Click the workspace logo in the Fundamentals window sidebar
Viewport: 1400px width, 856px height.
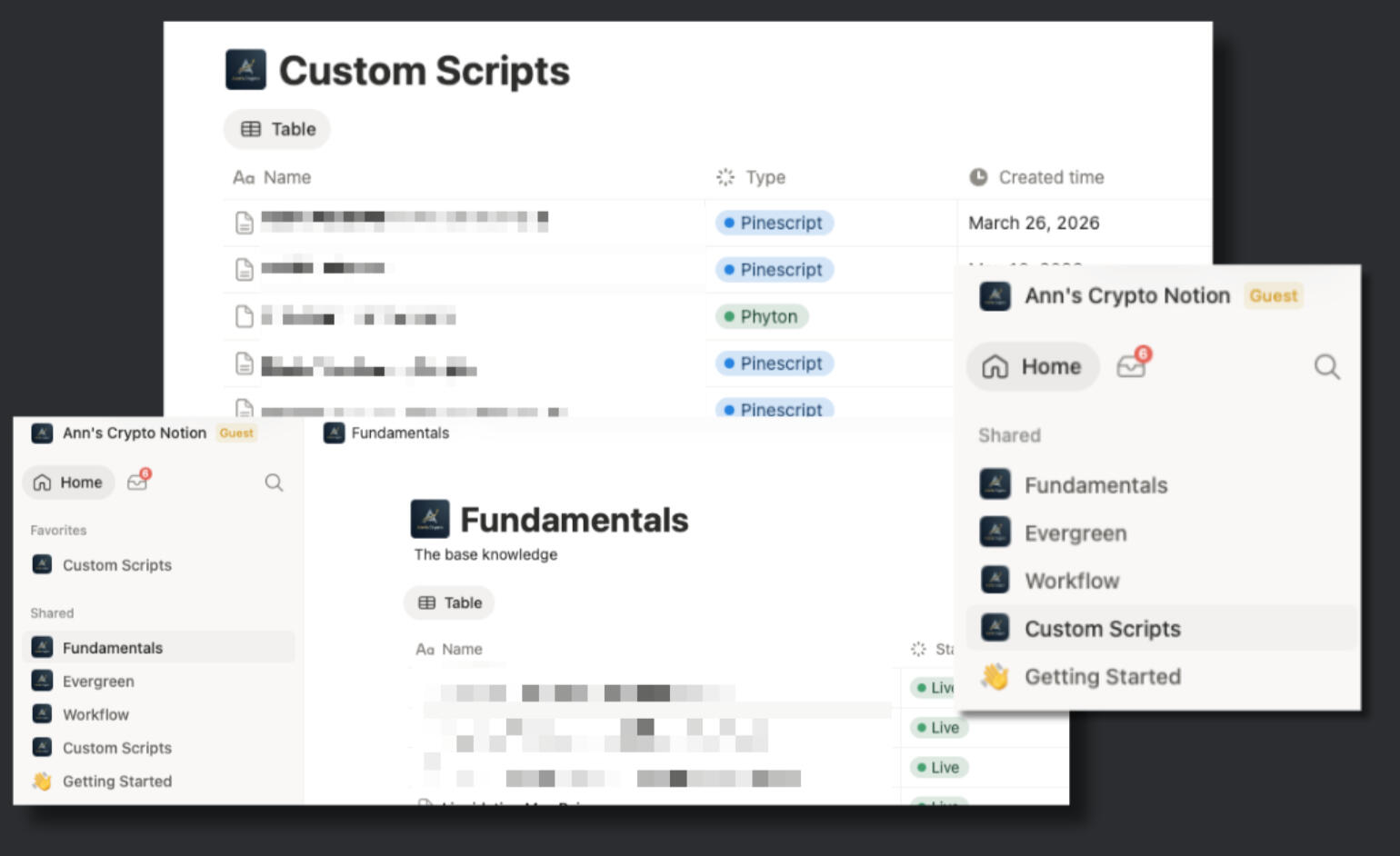point(42,433)
